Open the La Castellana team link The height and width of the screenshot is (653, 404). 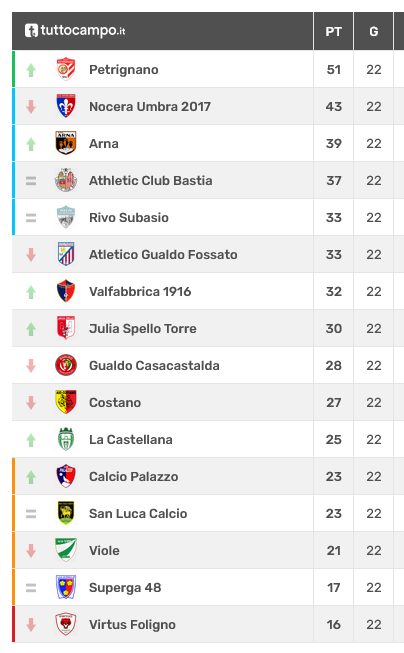click(131, 439)
